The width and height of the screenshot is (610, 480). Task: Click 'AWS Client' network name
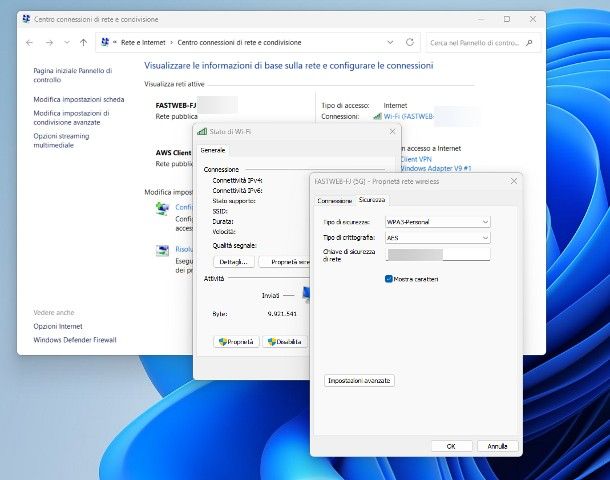coord(174,152)
